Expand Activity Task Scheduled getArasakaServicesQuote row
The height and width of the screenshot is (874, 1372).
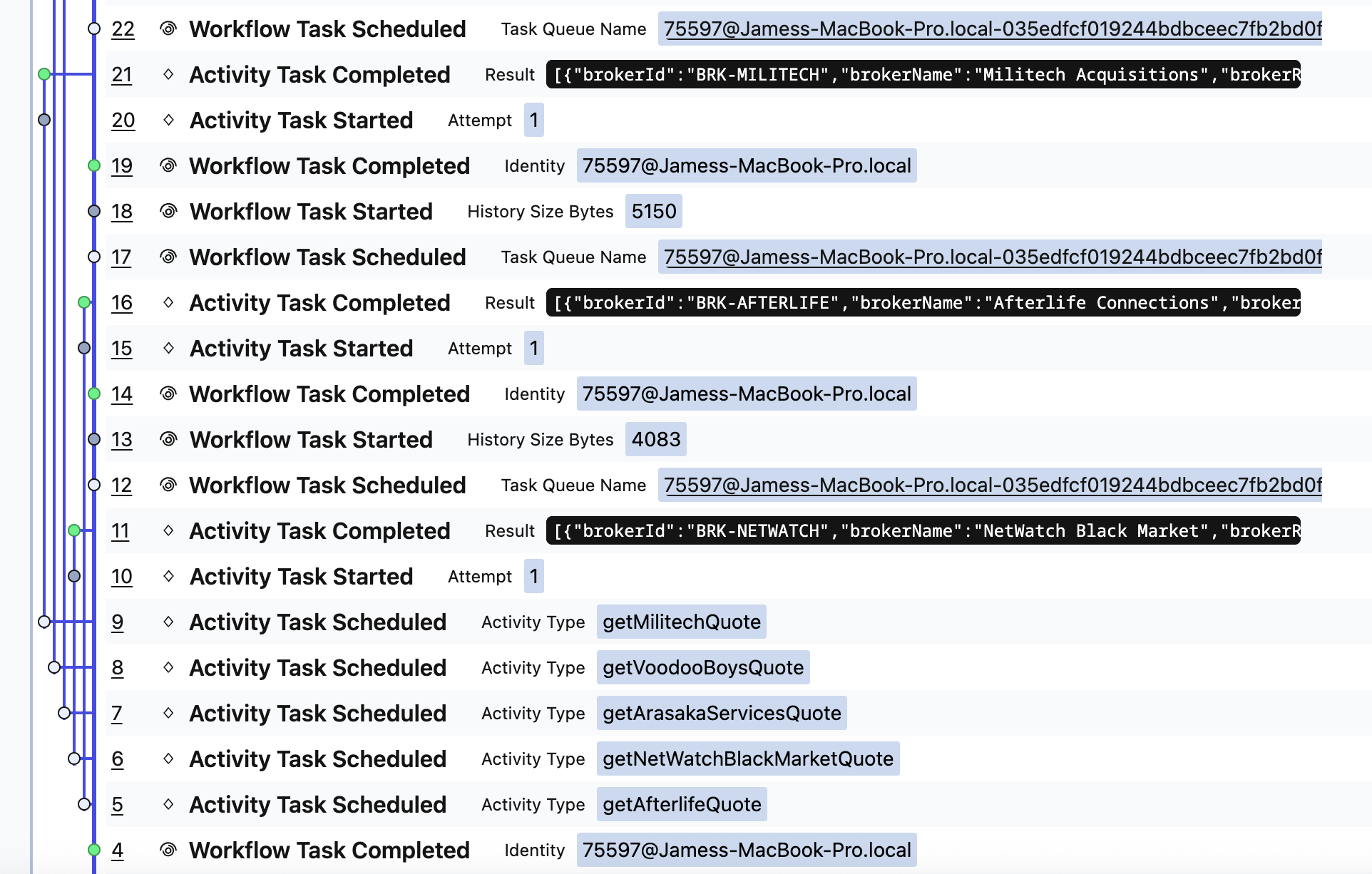[x=317, y=714]
